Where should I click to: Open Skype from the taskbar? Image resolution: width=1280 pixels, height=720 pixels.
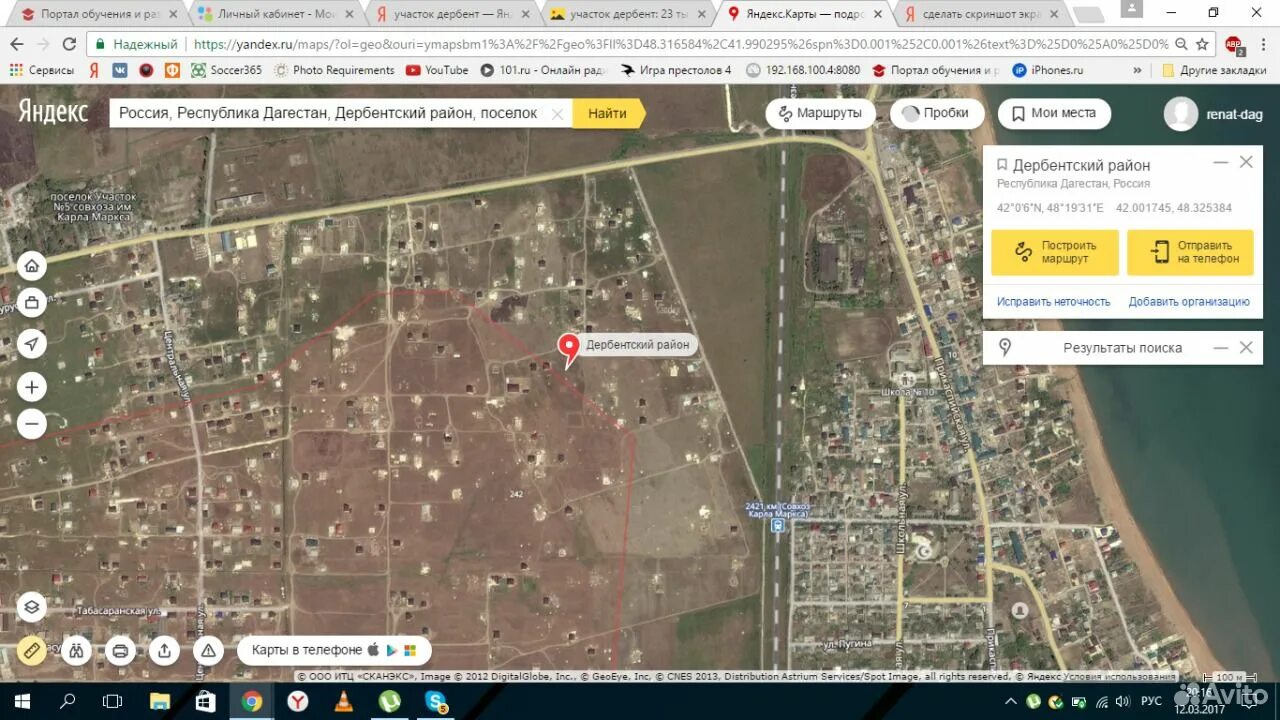click(x=435, y=701)
